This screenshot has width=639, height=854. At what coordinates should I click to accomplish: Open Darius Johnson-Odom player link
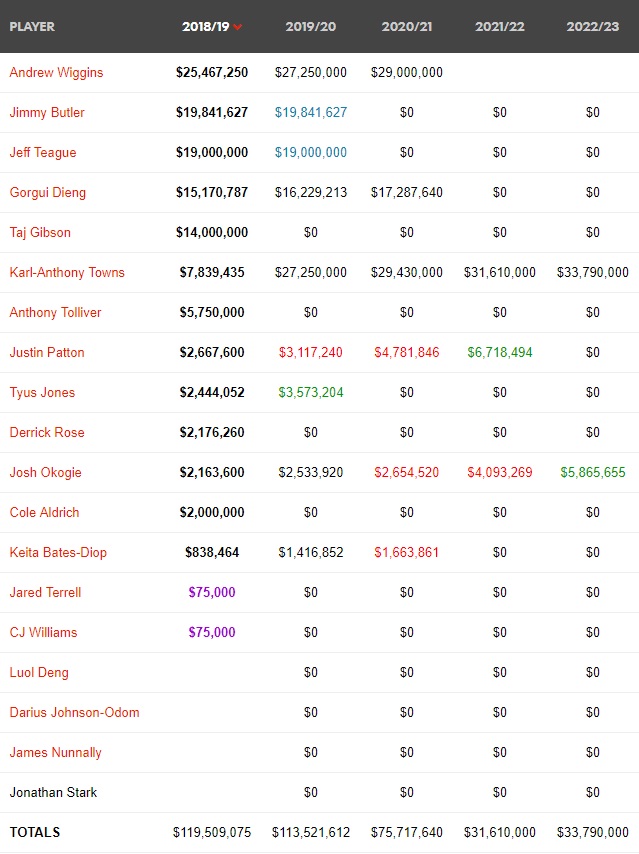click(x=74, y=712)
